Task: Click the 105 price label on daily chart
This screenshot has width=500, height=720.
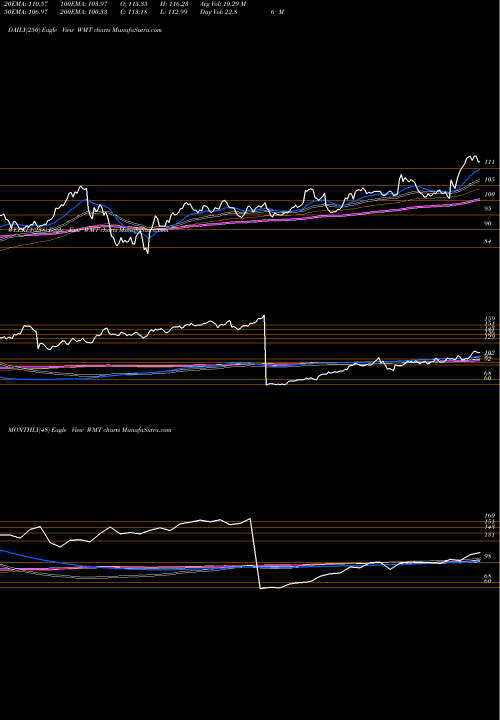Action: (x=489, y=180)
